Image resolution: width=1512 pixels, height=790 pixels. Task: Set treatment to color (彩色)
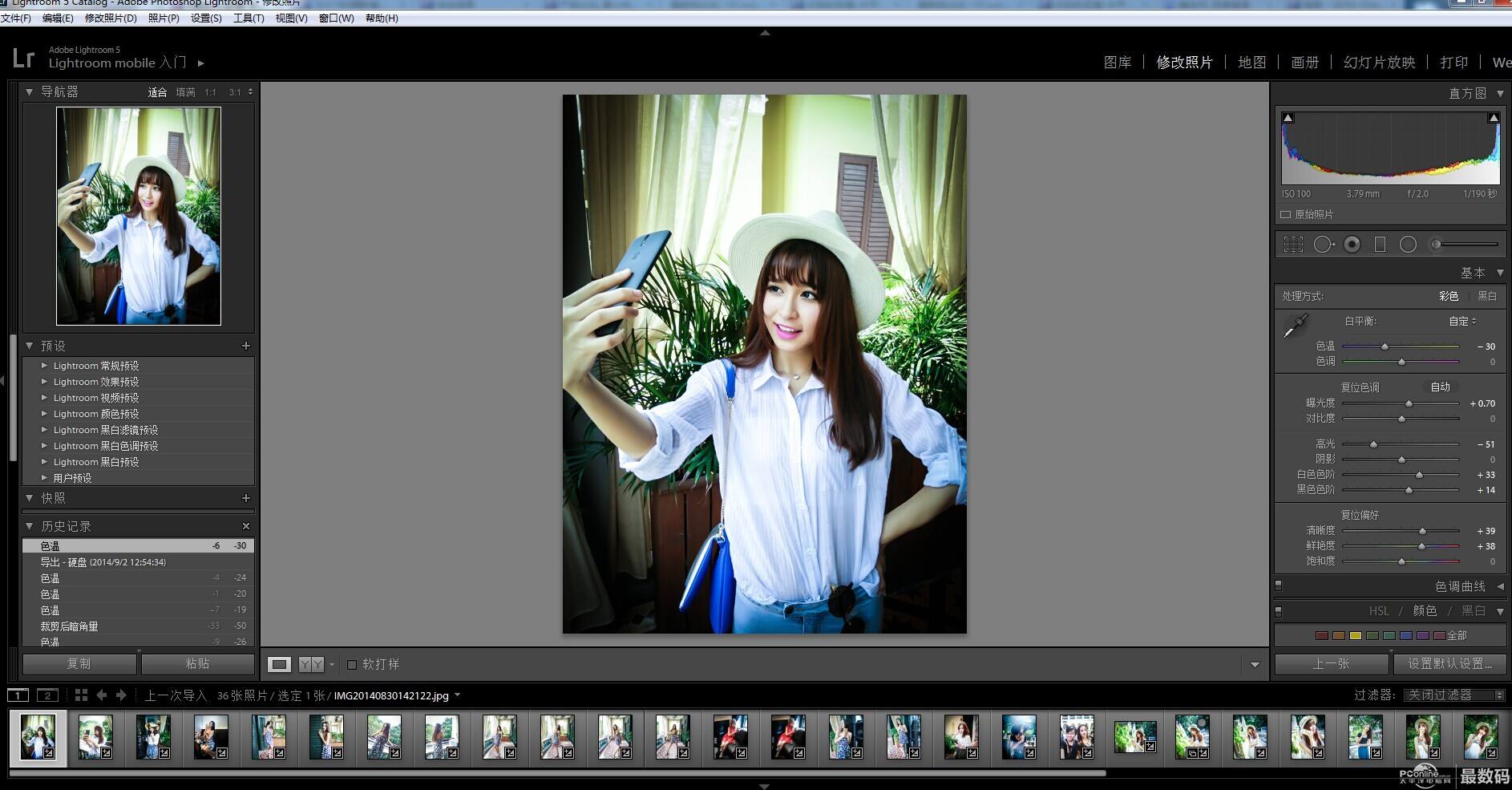click(x=1449, y=296)
